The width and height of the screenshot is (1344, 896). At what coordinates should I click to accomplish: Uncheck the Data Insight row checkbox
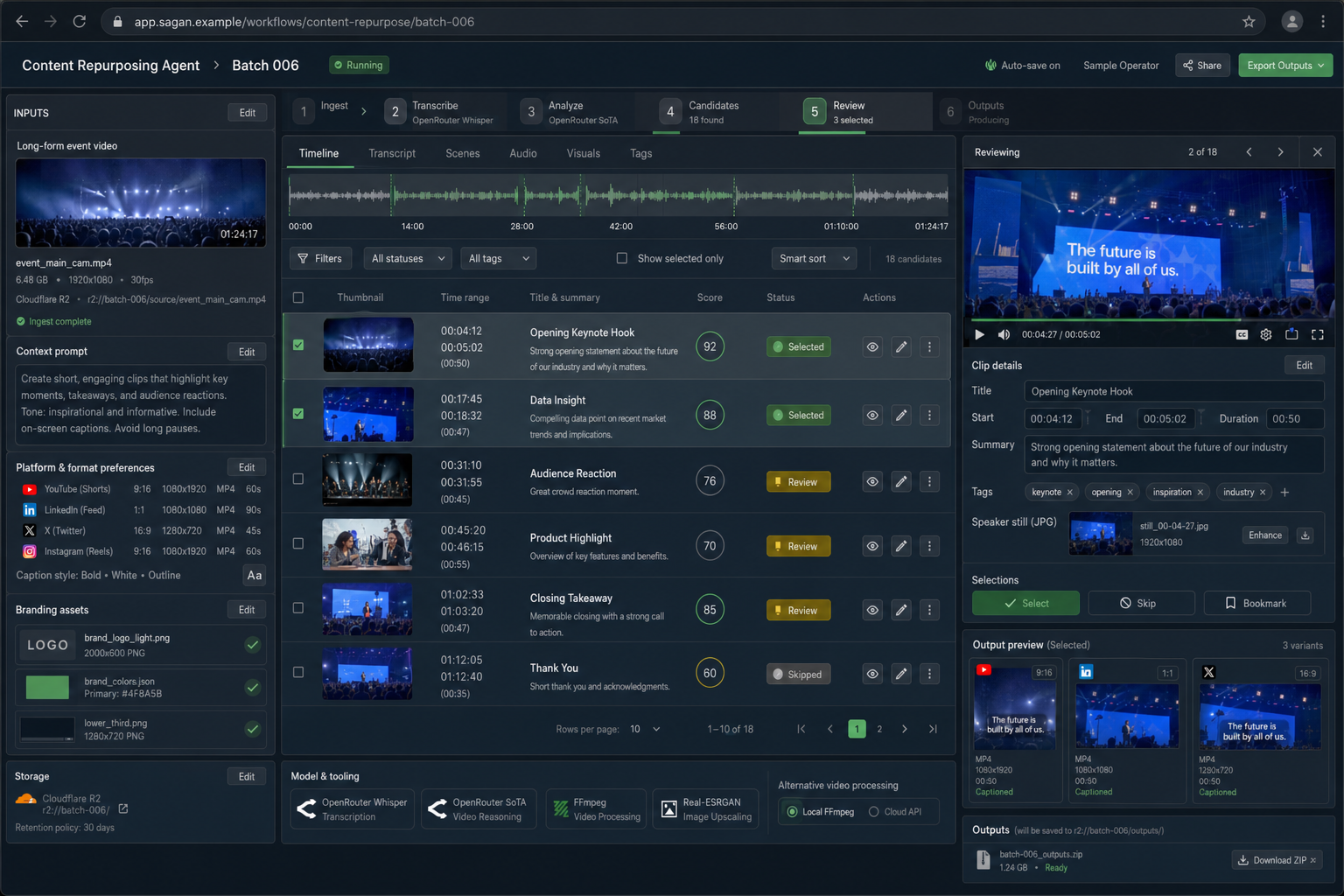point(298,414)
